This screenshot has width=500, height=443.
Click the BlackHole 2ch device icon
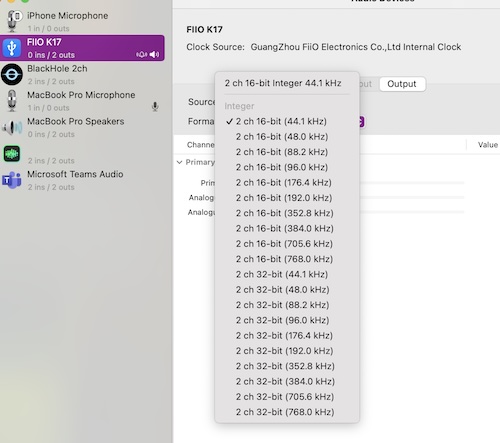click(x=12, y=74)
